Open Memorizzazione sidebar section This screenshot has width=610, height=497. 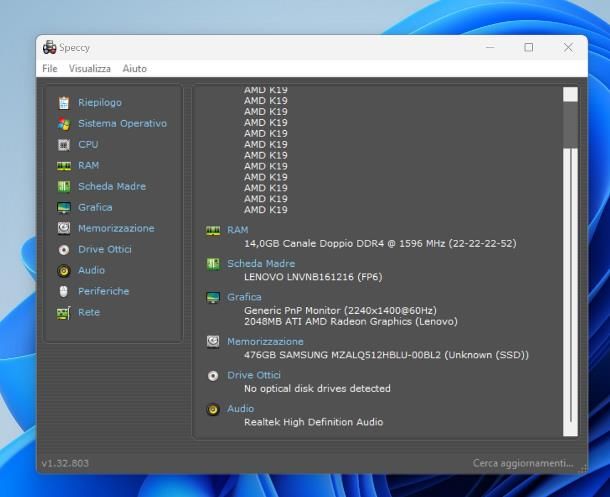tap(116, 229)
